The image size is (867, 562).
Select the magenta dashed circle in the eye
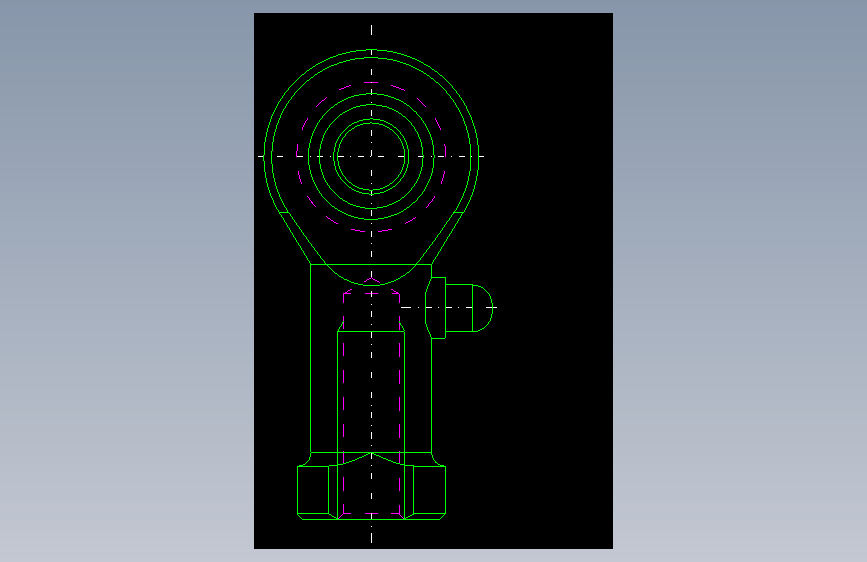point(372,157)
